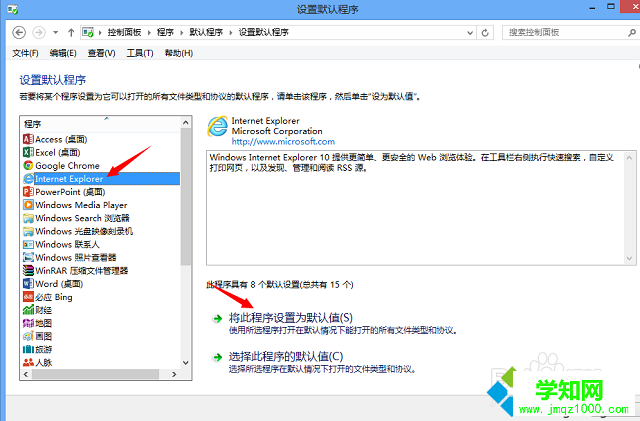Click the Forward navigation arrow

pyautogui.click(x=39, y=32)
